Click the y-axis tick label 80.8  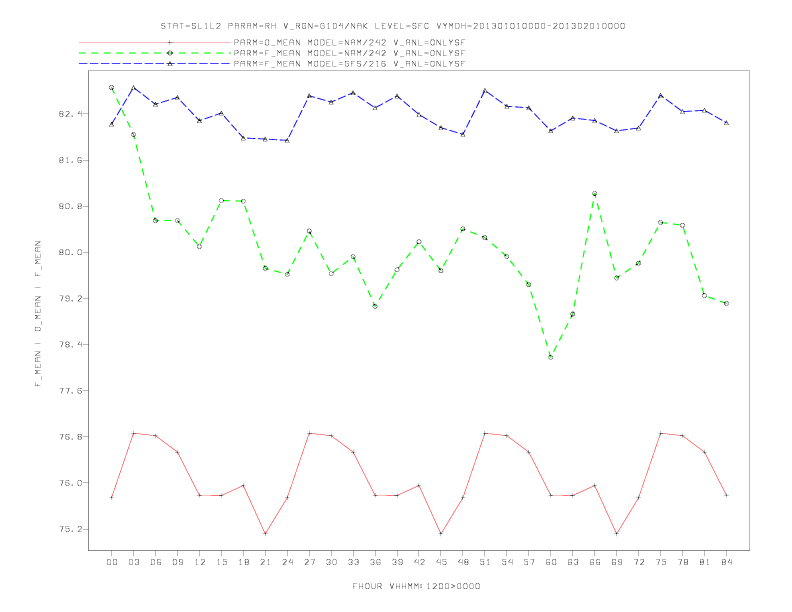point(70,206)
